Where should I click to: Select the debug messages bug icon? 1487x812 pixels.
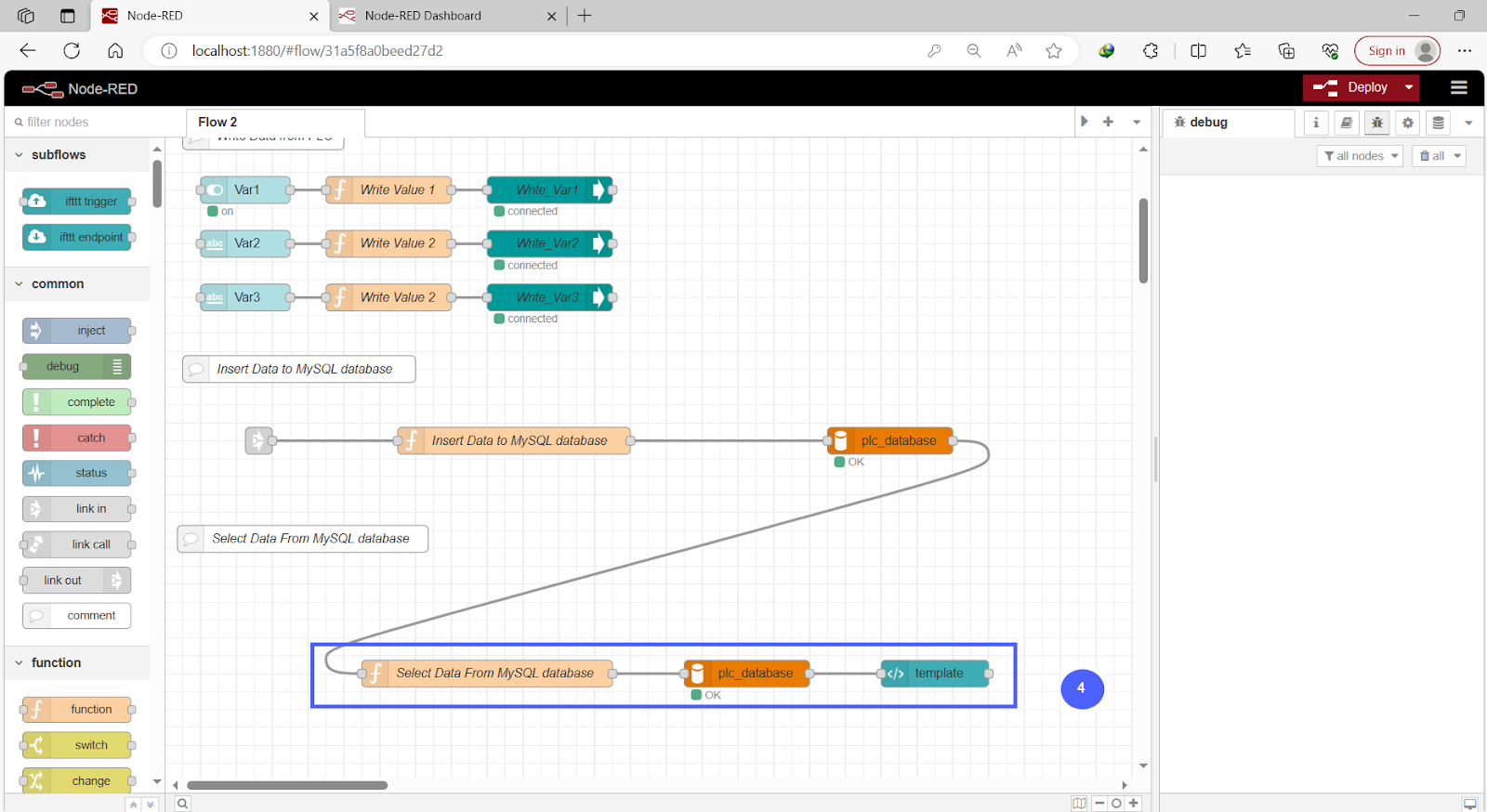[1377, 123]
